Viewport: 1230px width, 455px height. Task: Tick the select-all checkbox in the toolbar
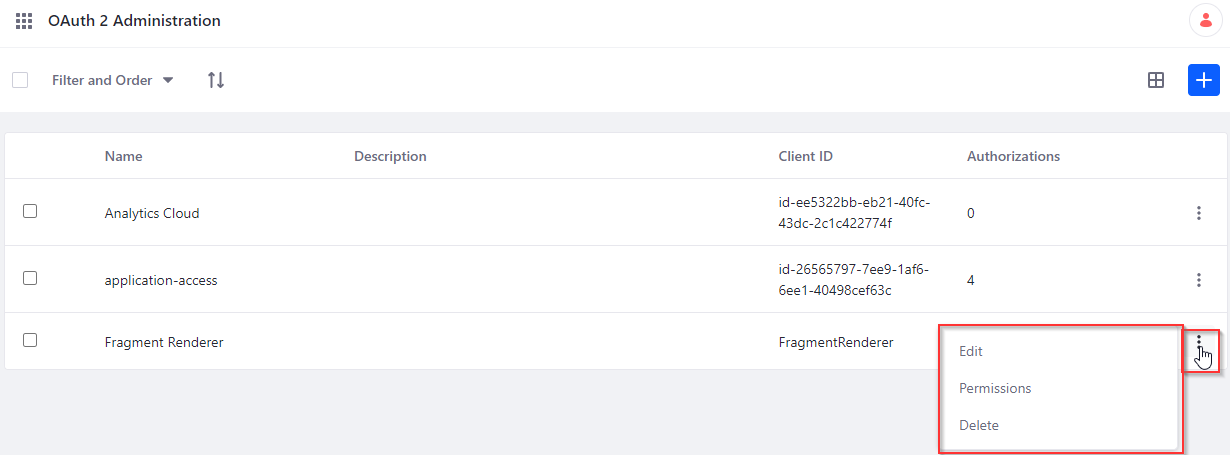(x=20, y=80)
